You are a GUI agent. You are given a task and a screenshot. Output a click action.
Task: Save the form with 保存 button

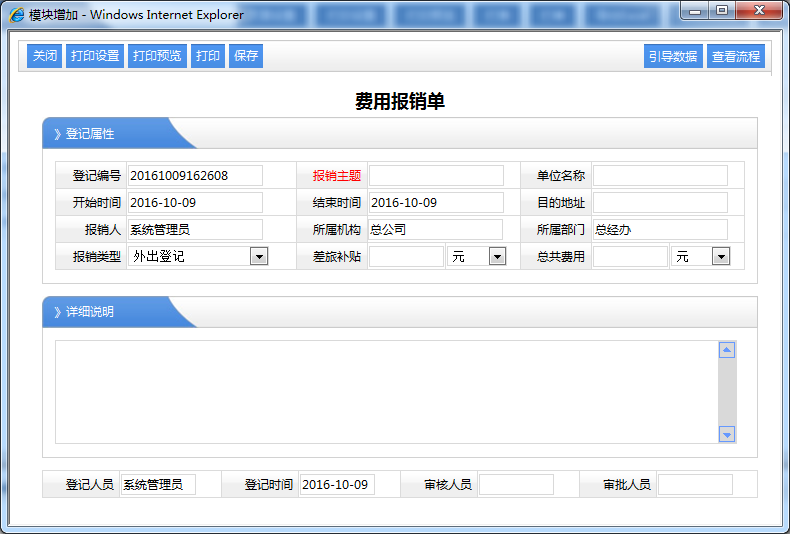tap(246, 56)
